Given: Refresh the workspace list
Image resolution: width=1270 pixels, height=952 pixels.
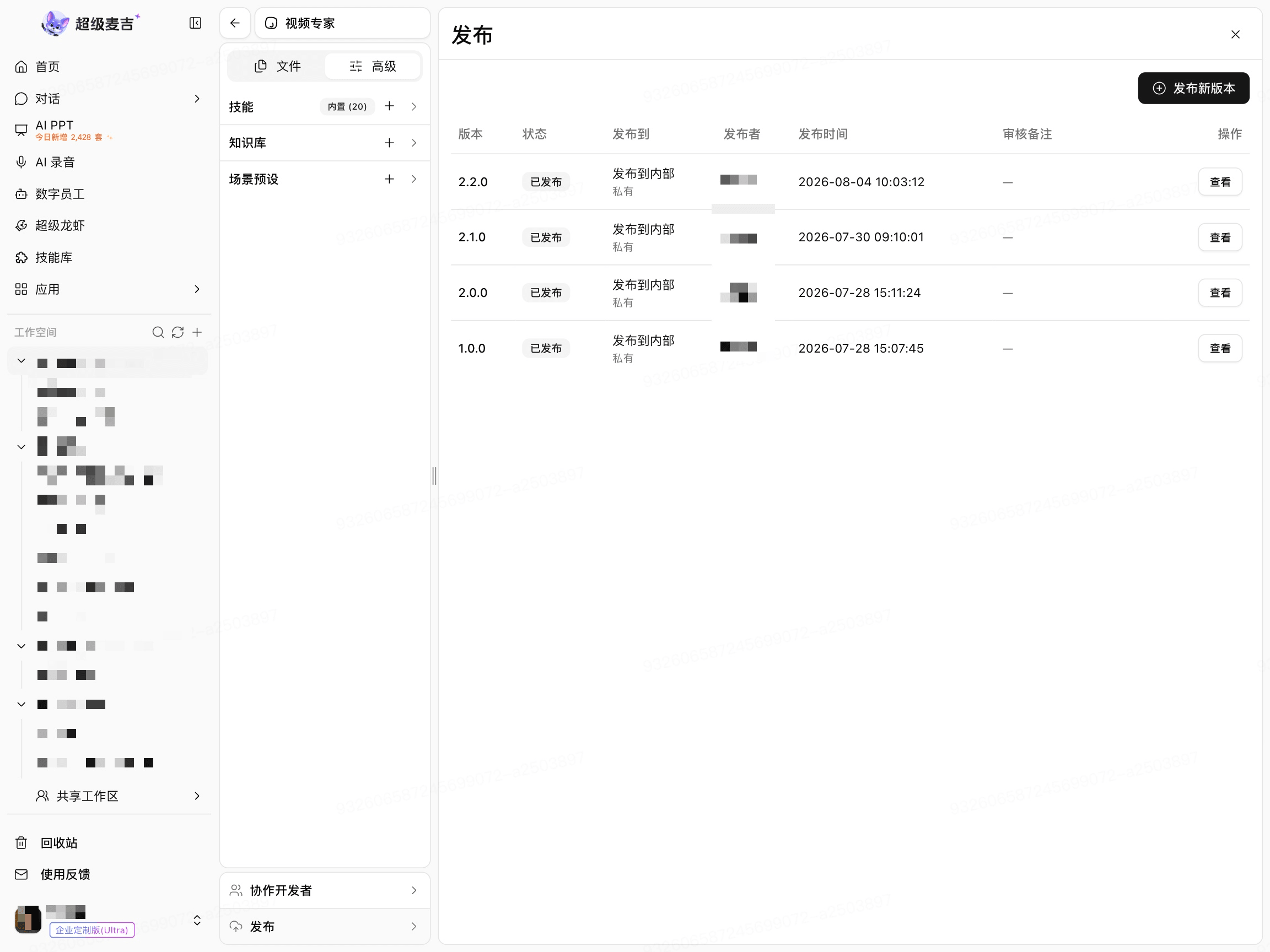Looking at the screenshot, I should 177,332.
